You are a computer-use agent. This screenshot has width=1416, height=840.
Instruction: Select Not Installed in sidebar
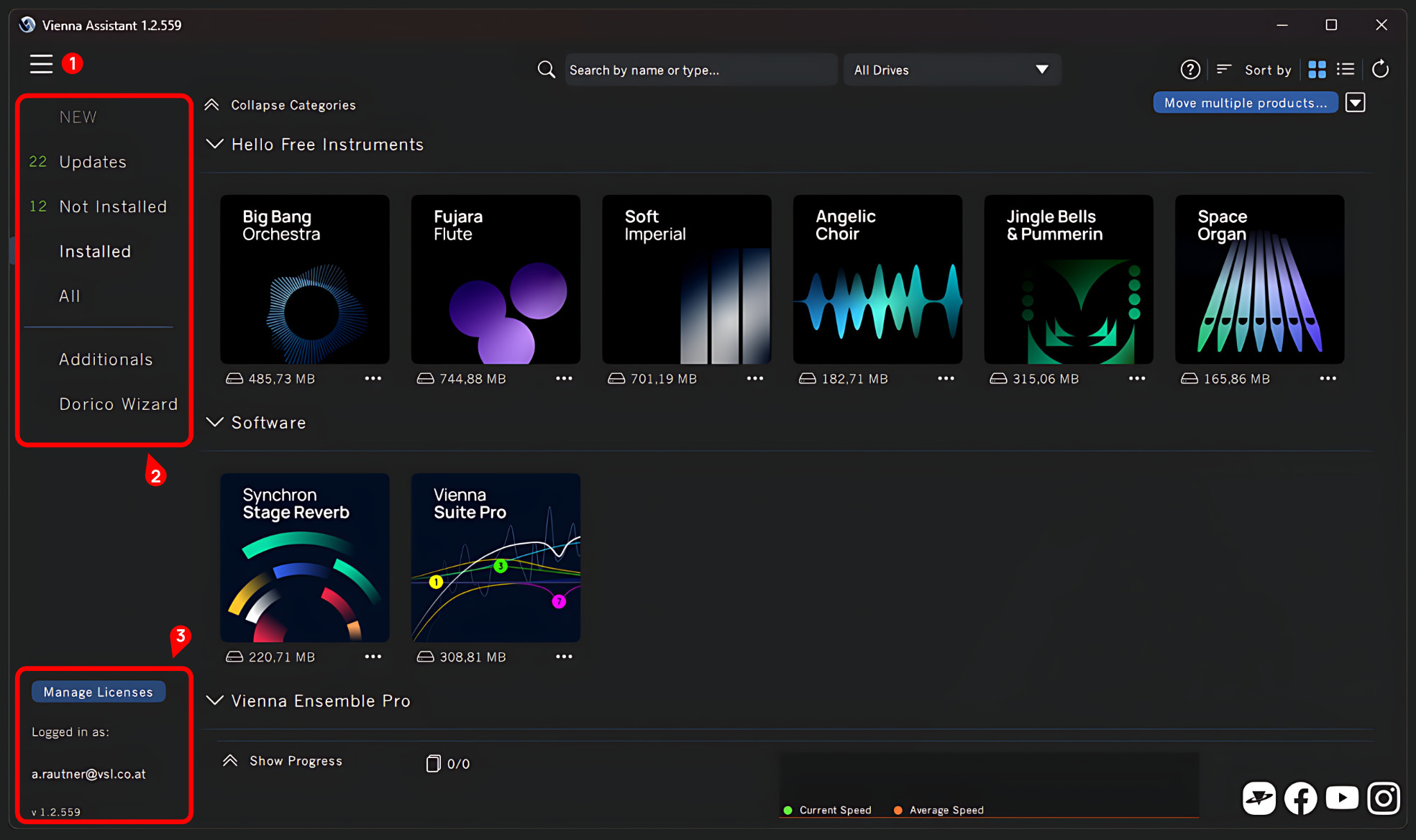113,206
